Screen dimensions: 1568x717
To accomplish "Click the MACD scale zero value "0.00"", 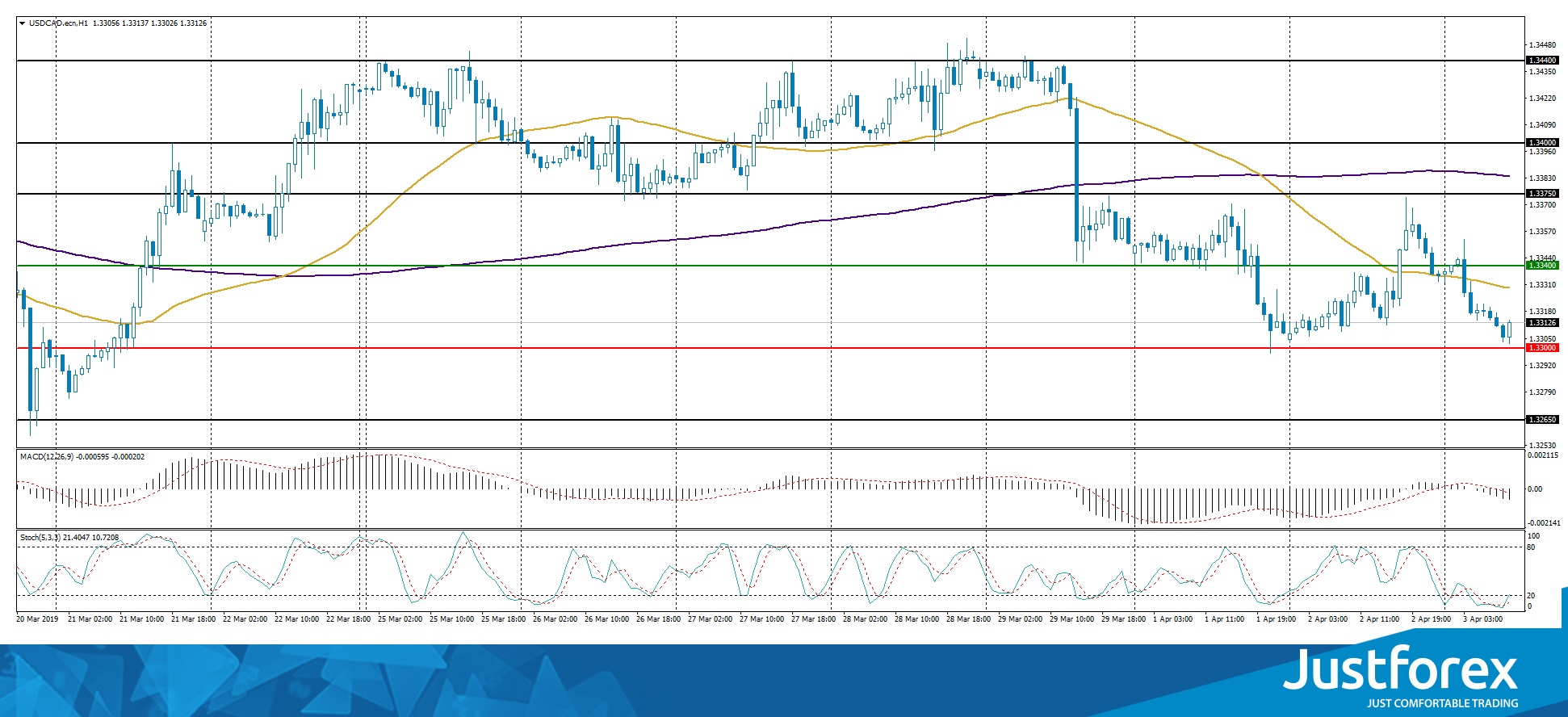I will coord(1535,489).
